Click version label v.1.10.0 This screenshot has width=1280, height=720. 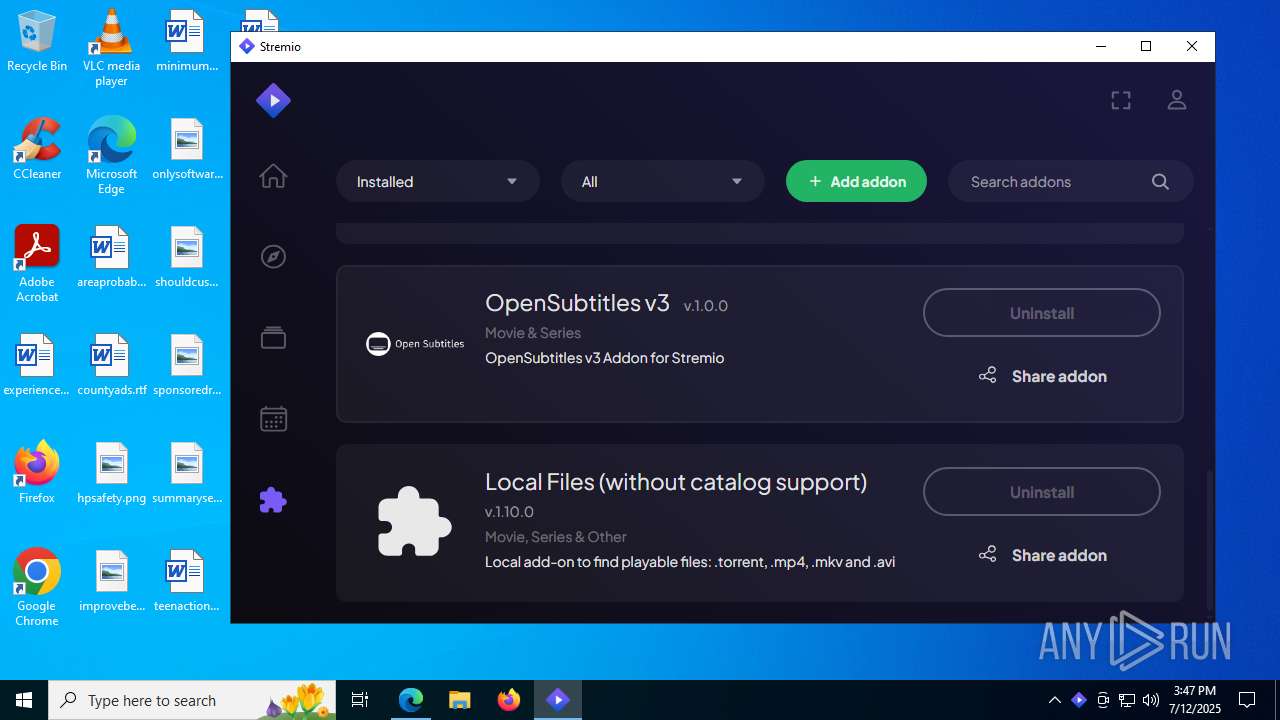point(509,512)
